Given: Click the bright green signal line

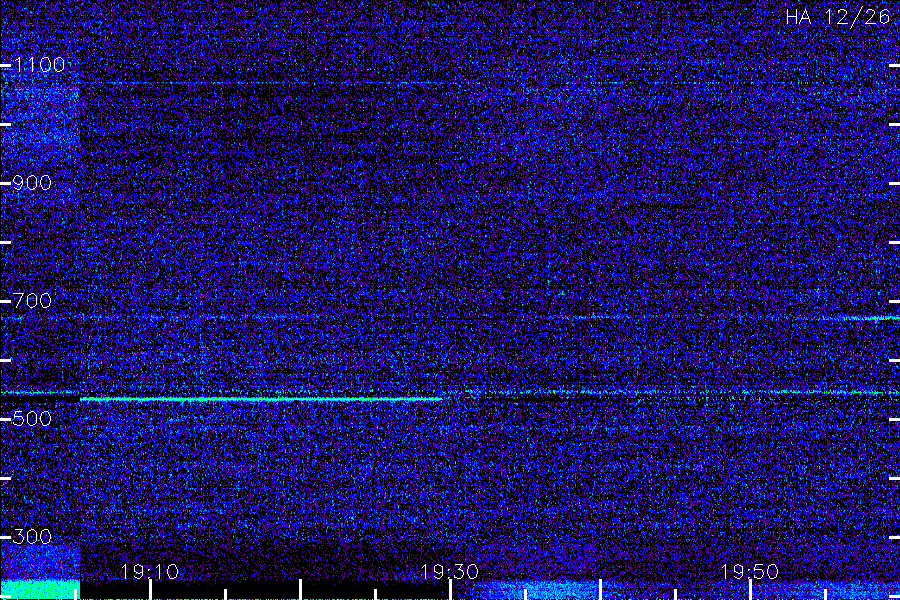Looking at the screenshot, I should click(261, 398).
